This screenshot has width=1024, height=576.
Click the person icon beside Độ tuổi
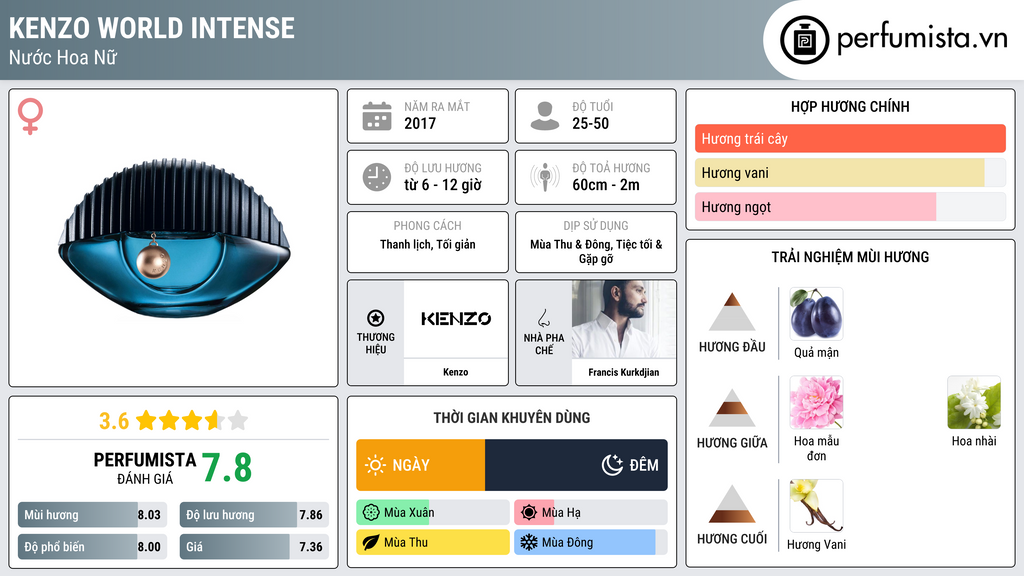tap(545, 116)
